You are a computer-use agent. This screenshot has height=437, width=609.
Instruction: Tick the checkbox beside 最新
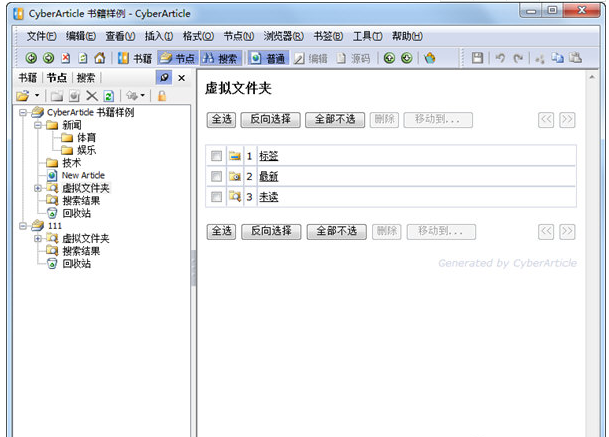216,177
